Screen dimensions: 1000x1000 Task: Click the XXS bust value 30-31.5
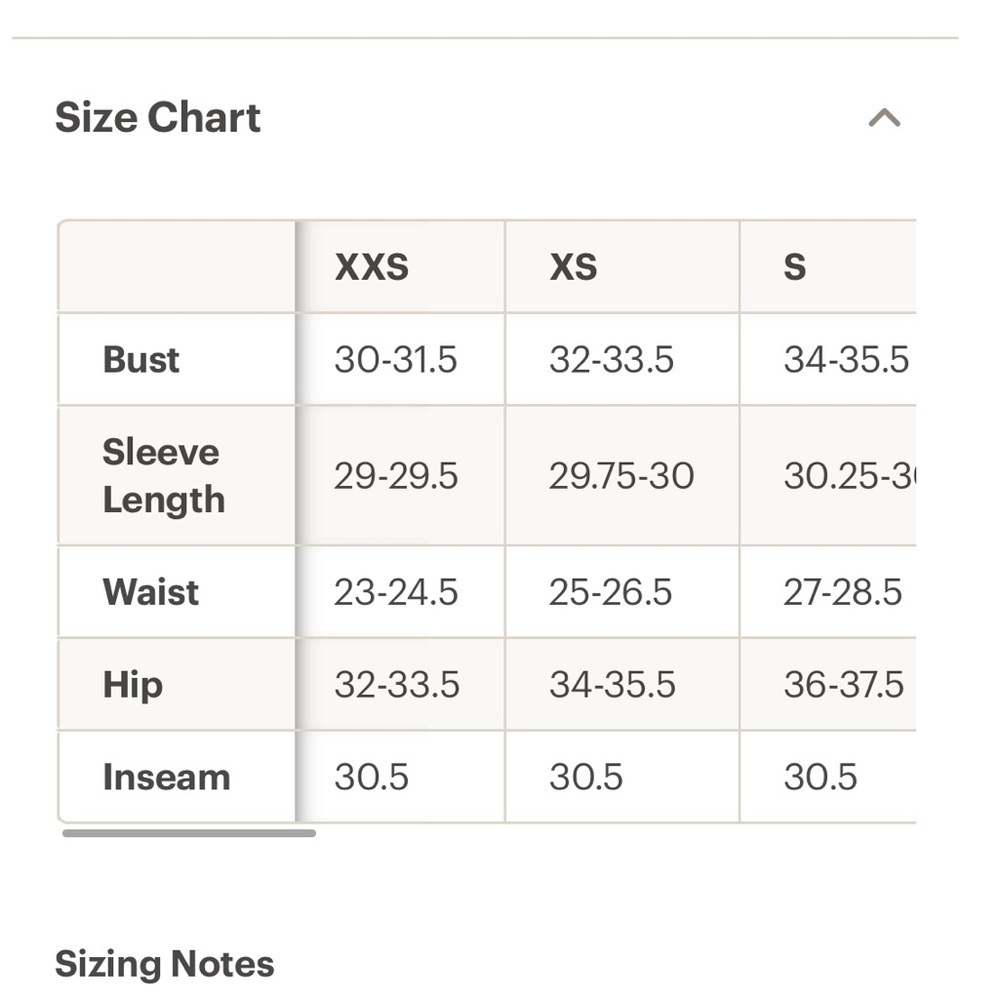(x=395, y=359)
